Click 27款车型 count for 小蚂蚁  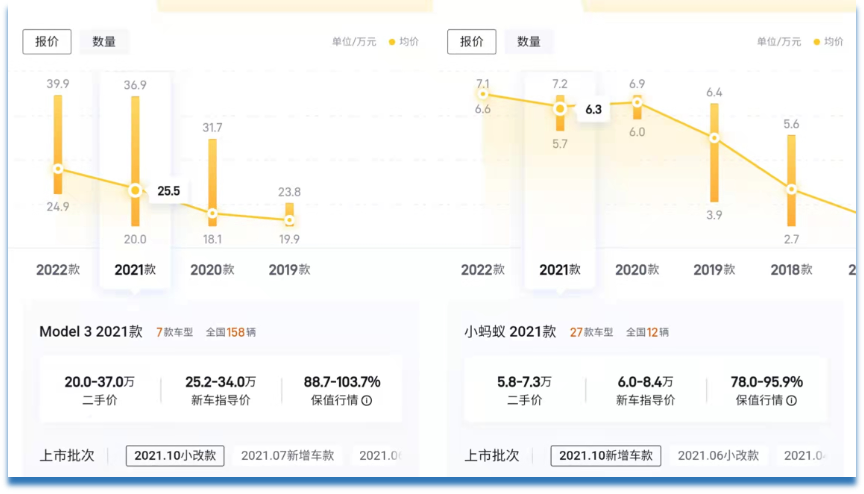point(591,332)
